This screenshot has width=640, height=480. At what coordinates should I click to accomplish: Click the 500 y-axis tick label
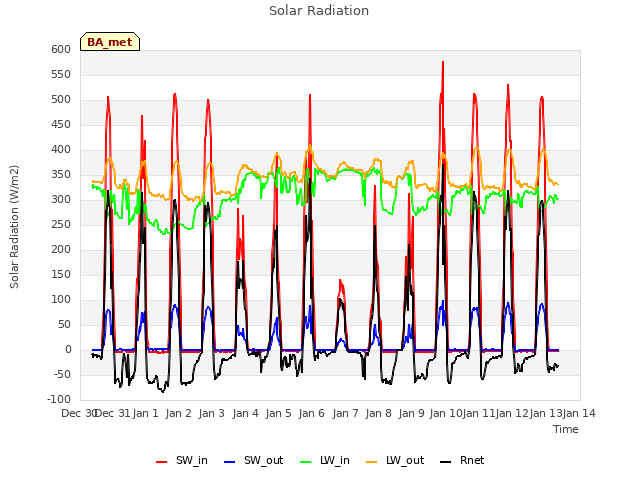coord(61,100)
